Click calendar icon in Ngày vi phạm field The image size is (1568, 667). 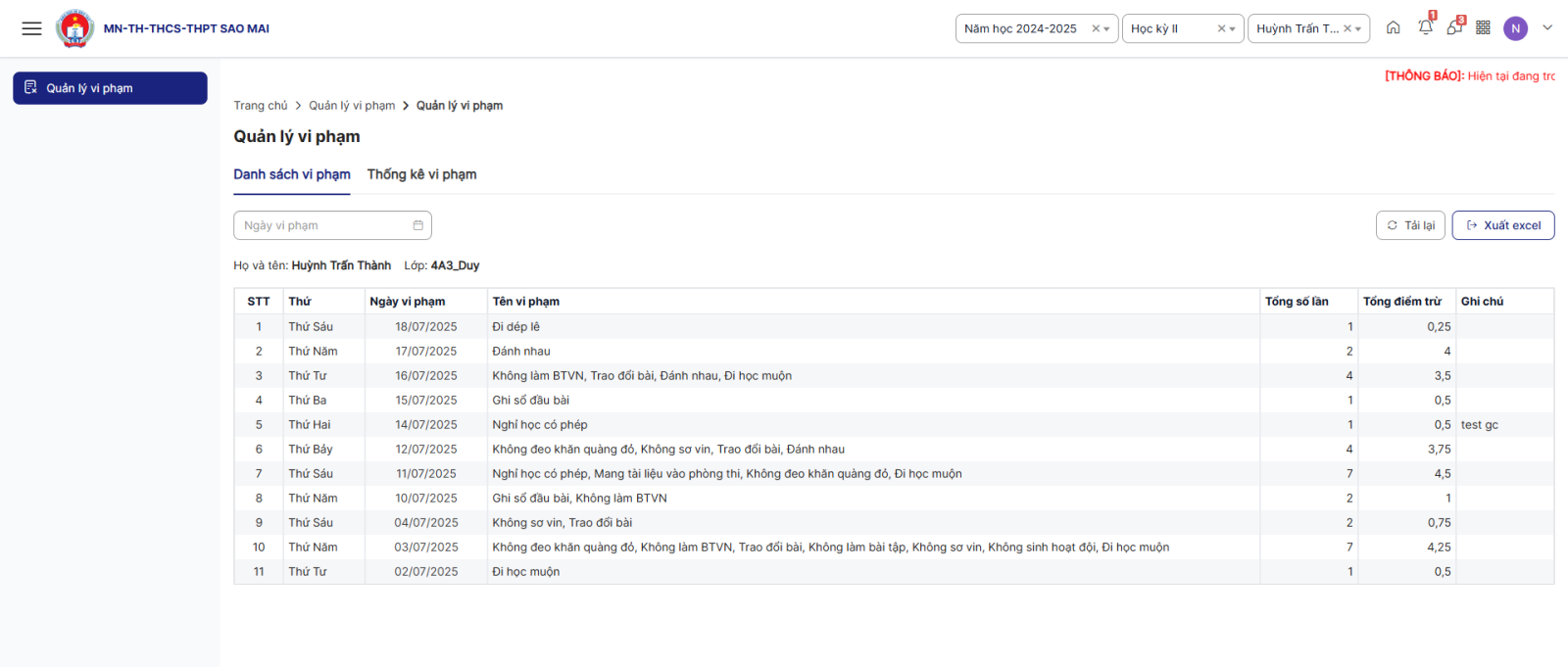(x=418, y=225)
